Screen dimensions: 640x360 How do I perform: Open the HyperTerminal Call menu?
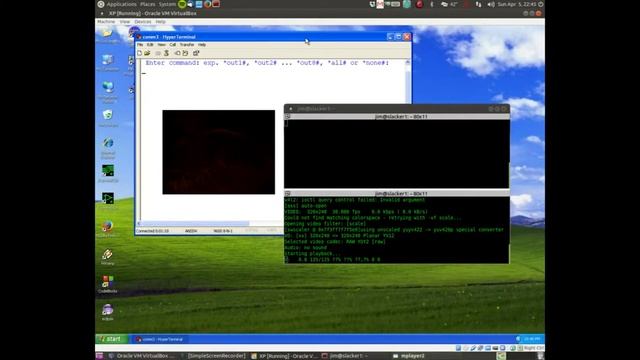[x=173, y=44]
